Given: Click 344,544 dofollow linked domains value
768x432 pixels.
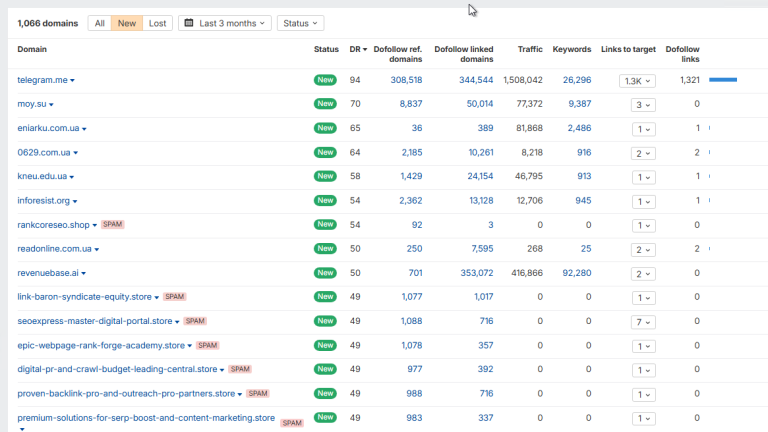Looking at the screenshot, I should pos(476,80).
